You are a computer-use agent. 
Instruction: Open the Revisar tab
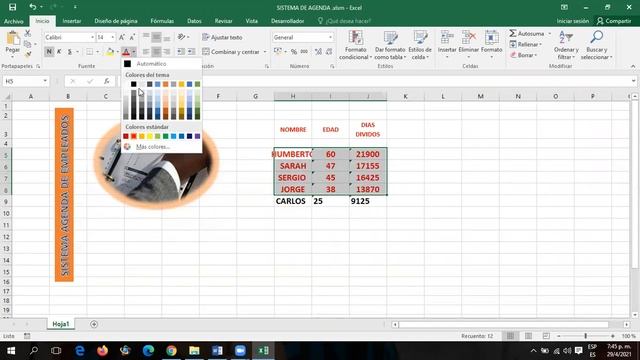pos(223,21)
